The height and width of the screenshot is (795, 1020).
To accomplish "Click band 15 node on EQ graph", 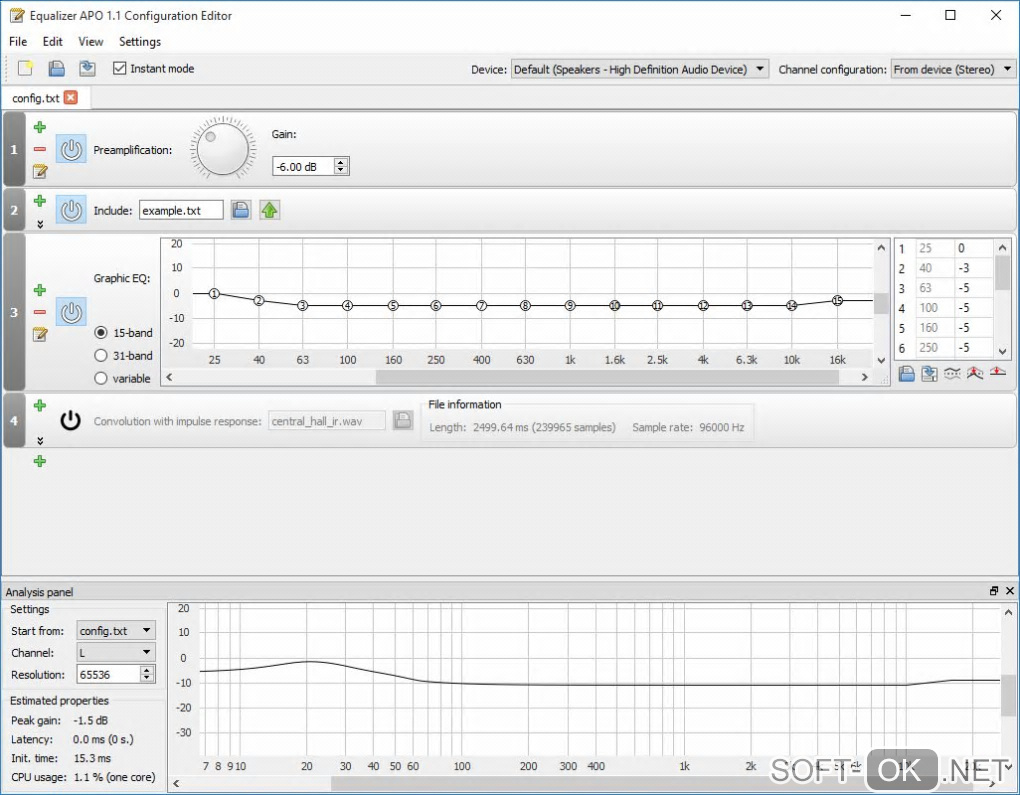I will click(x=837, y=300).
